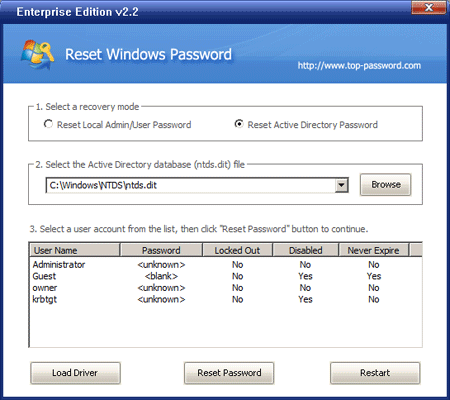The image size is (450, 400).
Task: Click the Reset Password button
Action: pyautogui.click(x=229, y=373)
